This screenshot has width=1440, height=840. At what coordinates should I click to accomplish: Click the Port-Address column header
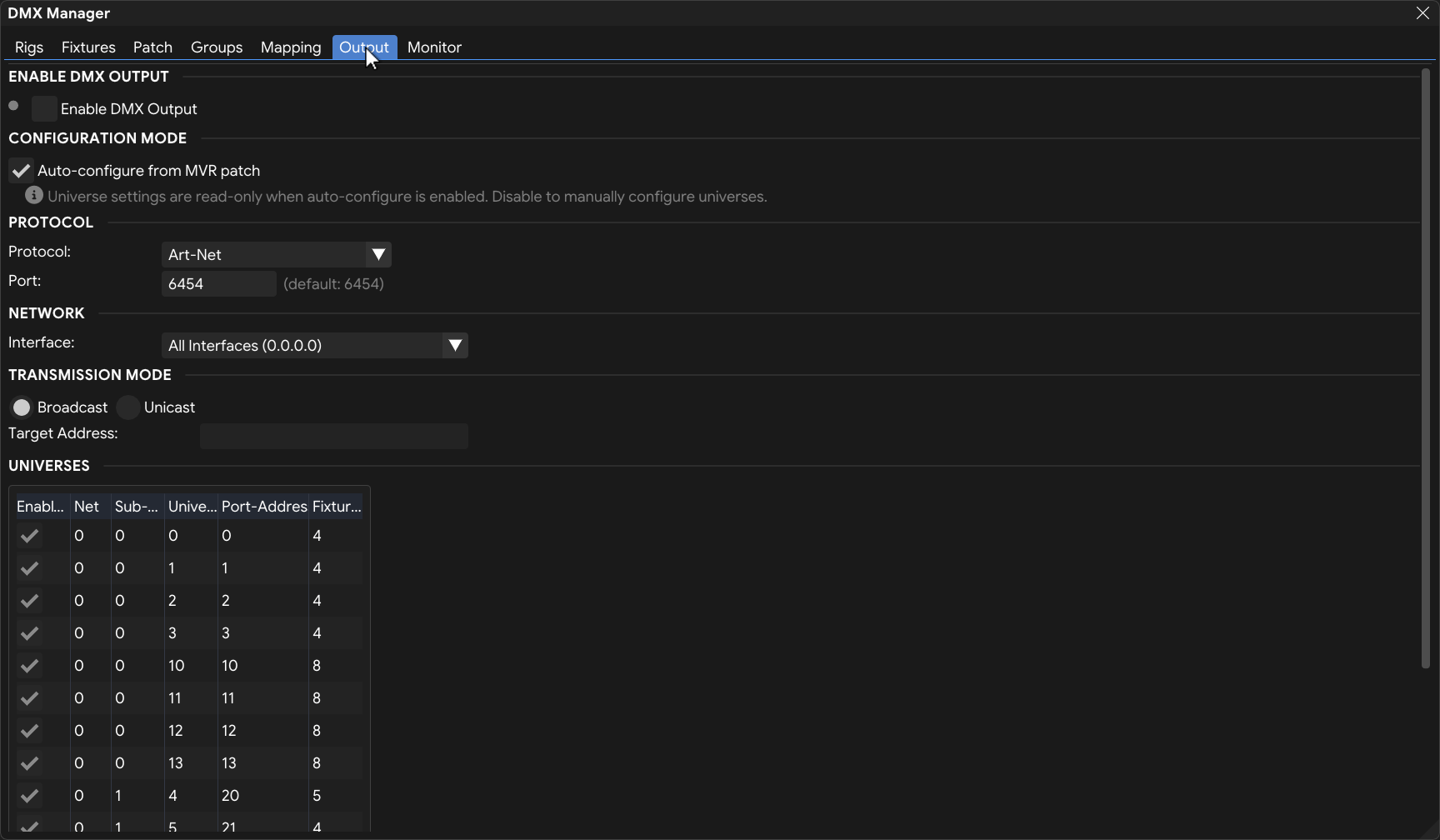(264, 507)
